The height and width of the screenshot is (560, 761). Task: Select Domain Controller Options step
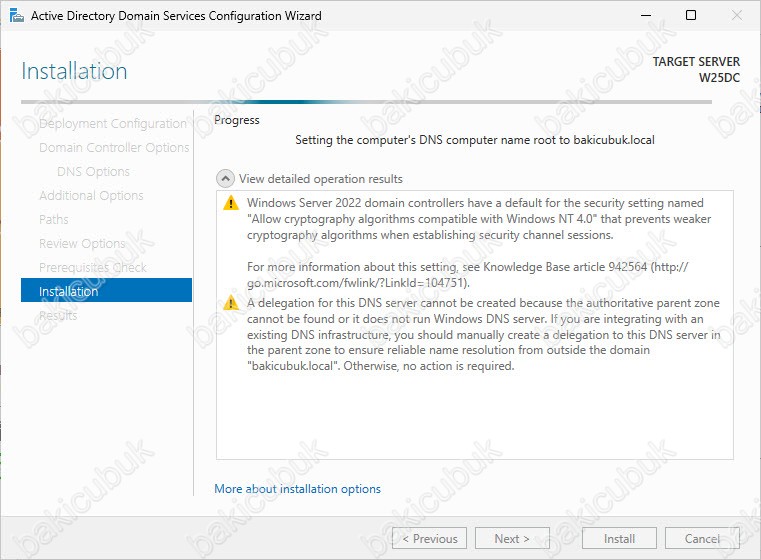(x=114, y=148)
